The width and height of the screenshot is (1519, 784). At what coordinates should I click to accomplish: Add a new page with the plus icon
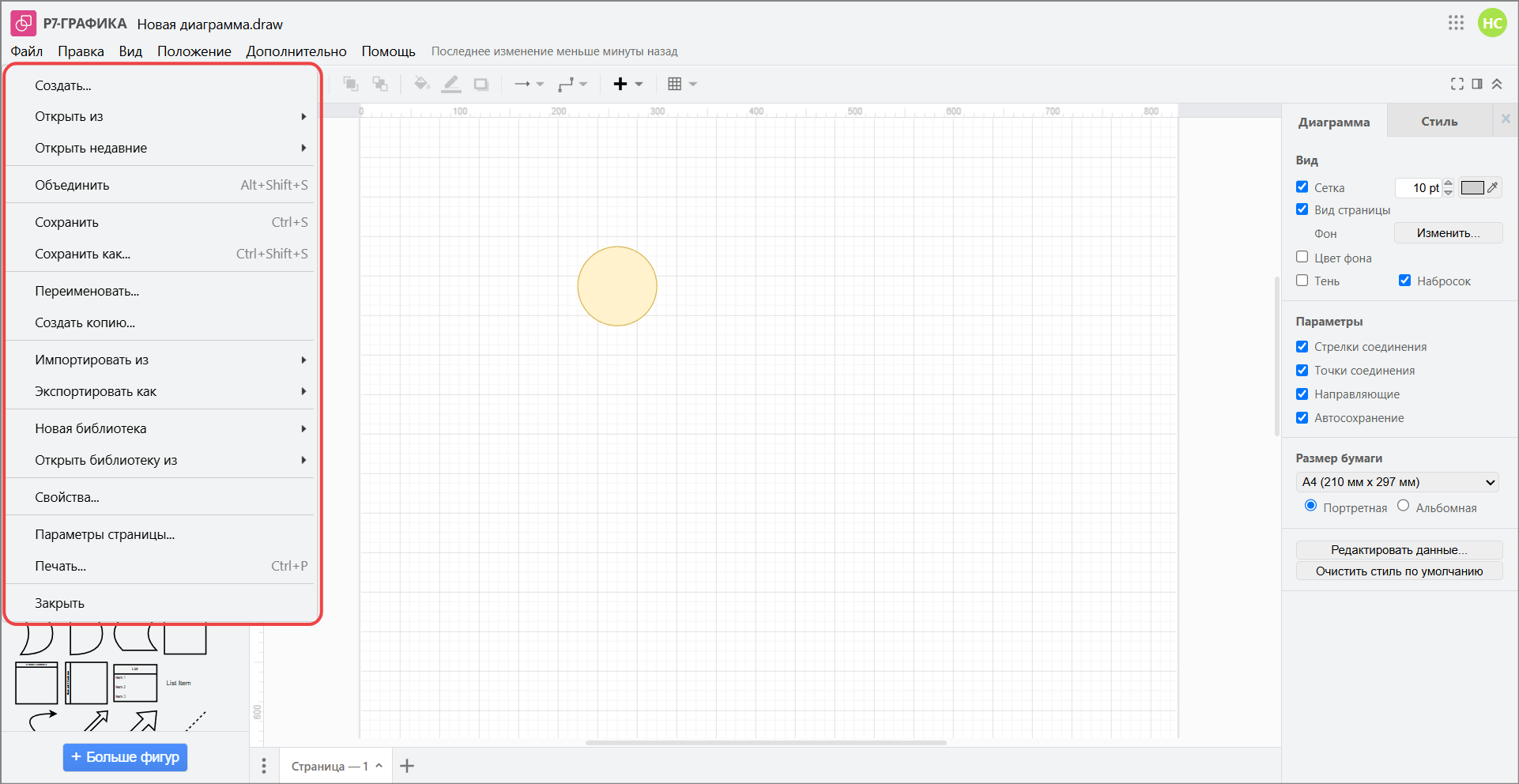[x=407, y=766]
